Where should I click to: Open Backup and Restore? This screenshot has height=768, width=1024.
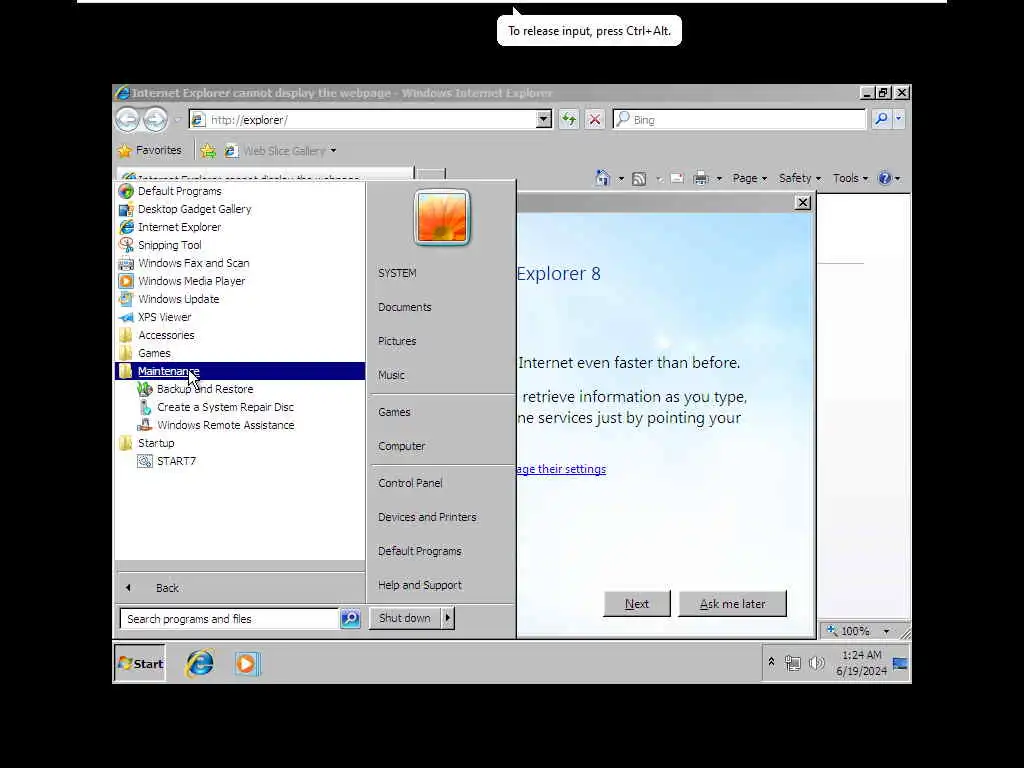coord(204,389)
